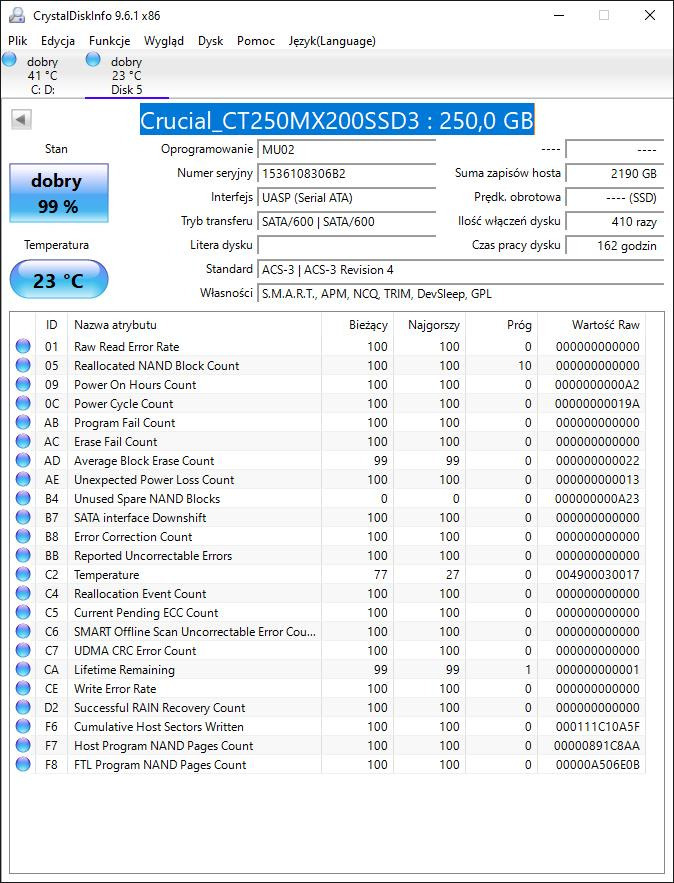The height and width of the screenshot is (883, 674).
Task: Click the host writes value 2190 GB
Action: (614, 173)
